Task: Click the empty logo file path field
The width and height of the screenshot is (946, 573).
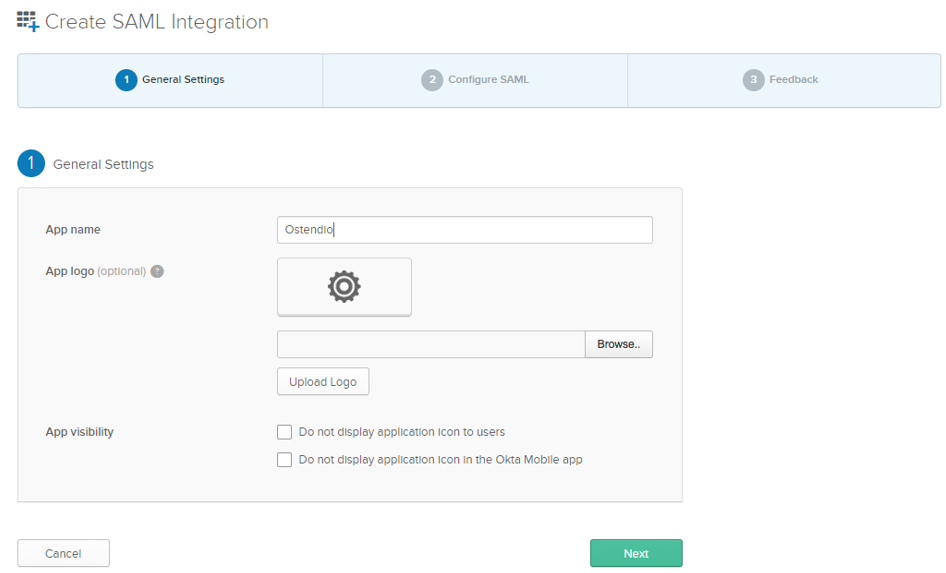Action: [431, 344]
